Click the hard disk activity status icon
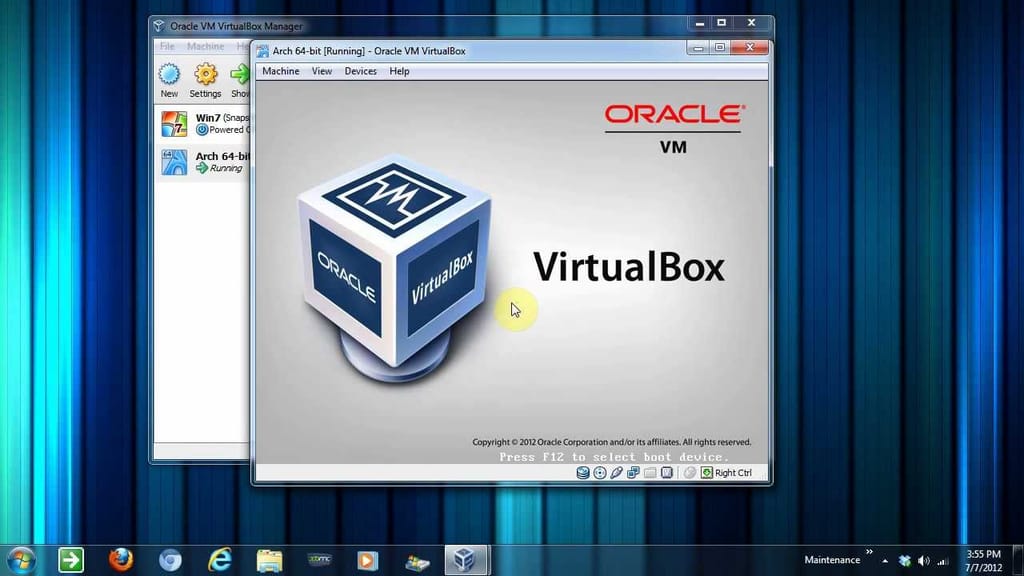 pos(583,473)
